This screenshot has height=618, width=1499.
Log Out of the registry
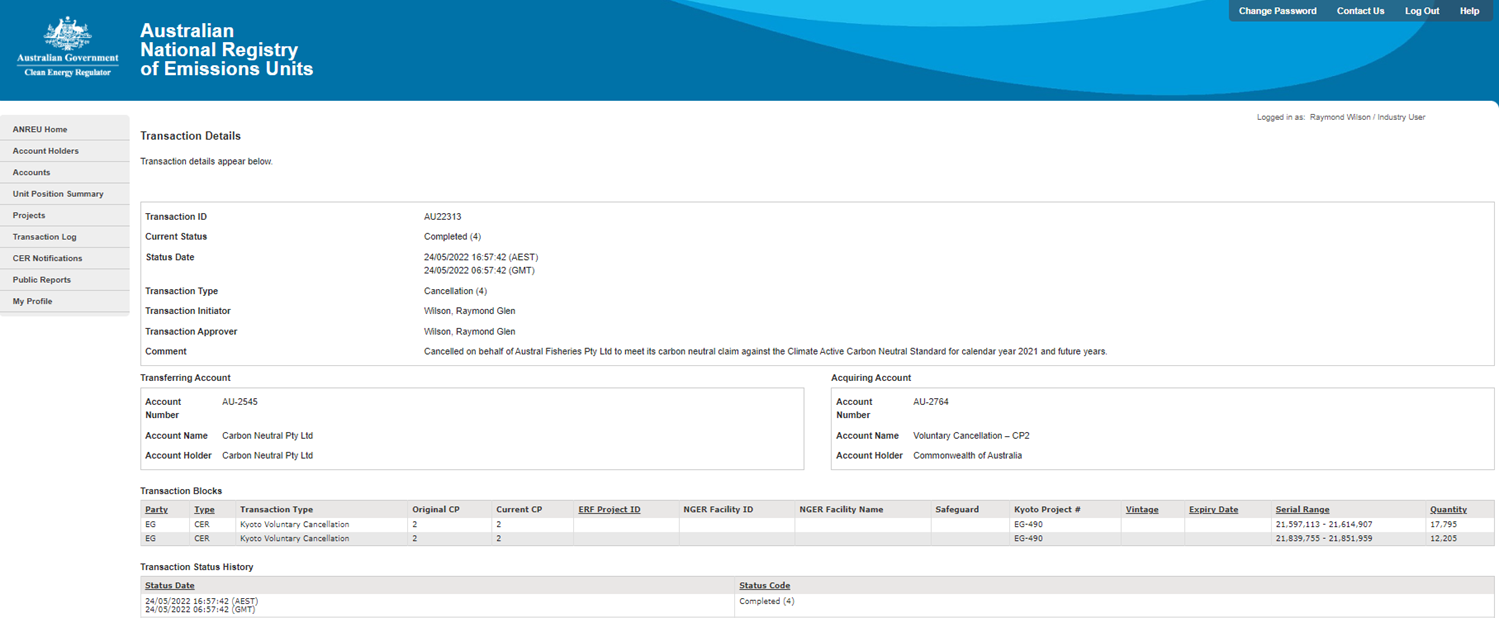tap(1421, 11)
